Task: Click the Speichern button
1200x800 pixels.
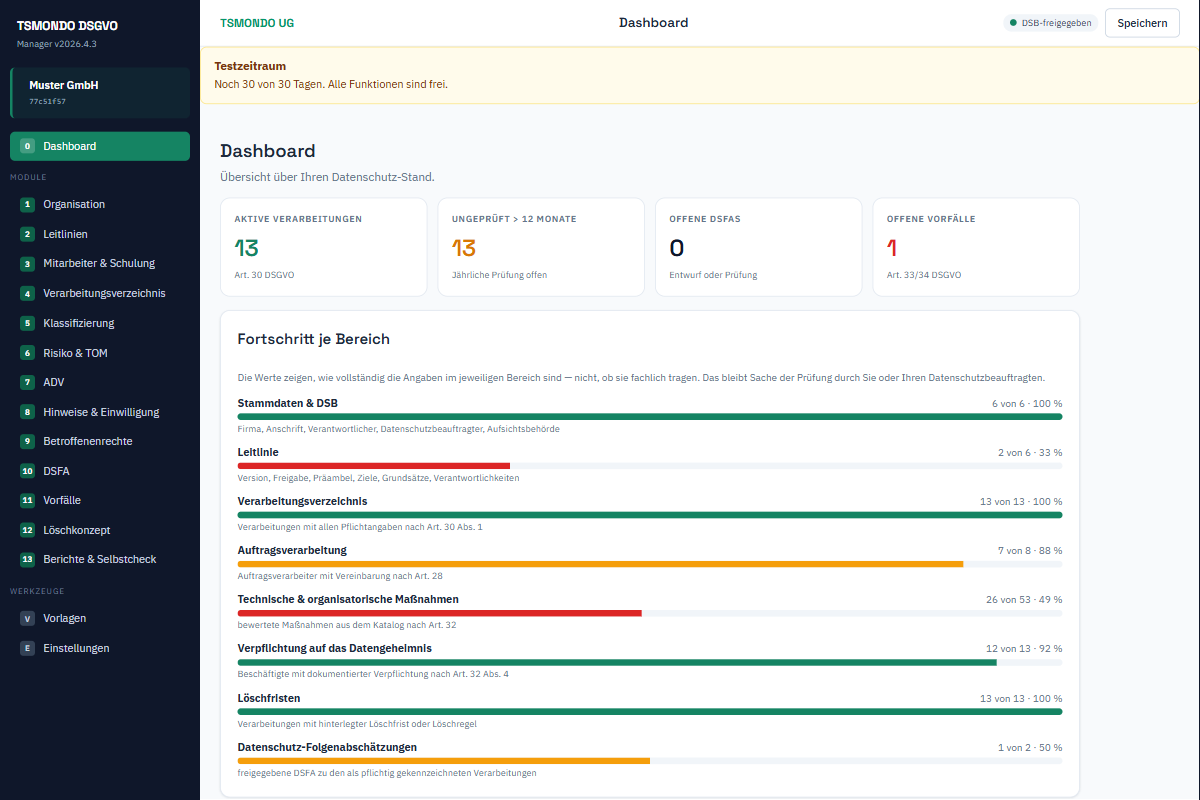Action: [x=1142, y=23]
